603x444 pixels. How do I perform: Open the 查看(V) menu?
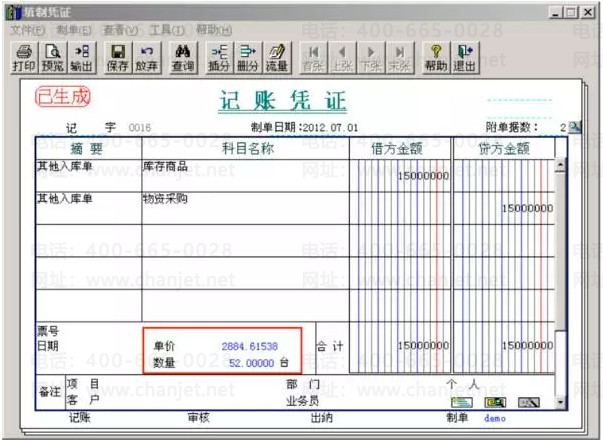(120, 30)
